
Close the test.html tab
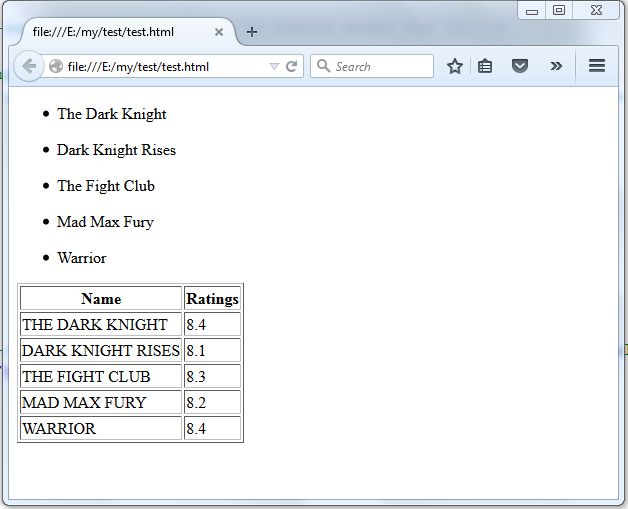point(219,32)
